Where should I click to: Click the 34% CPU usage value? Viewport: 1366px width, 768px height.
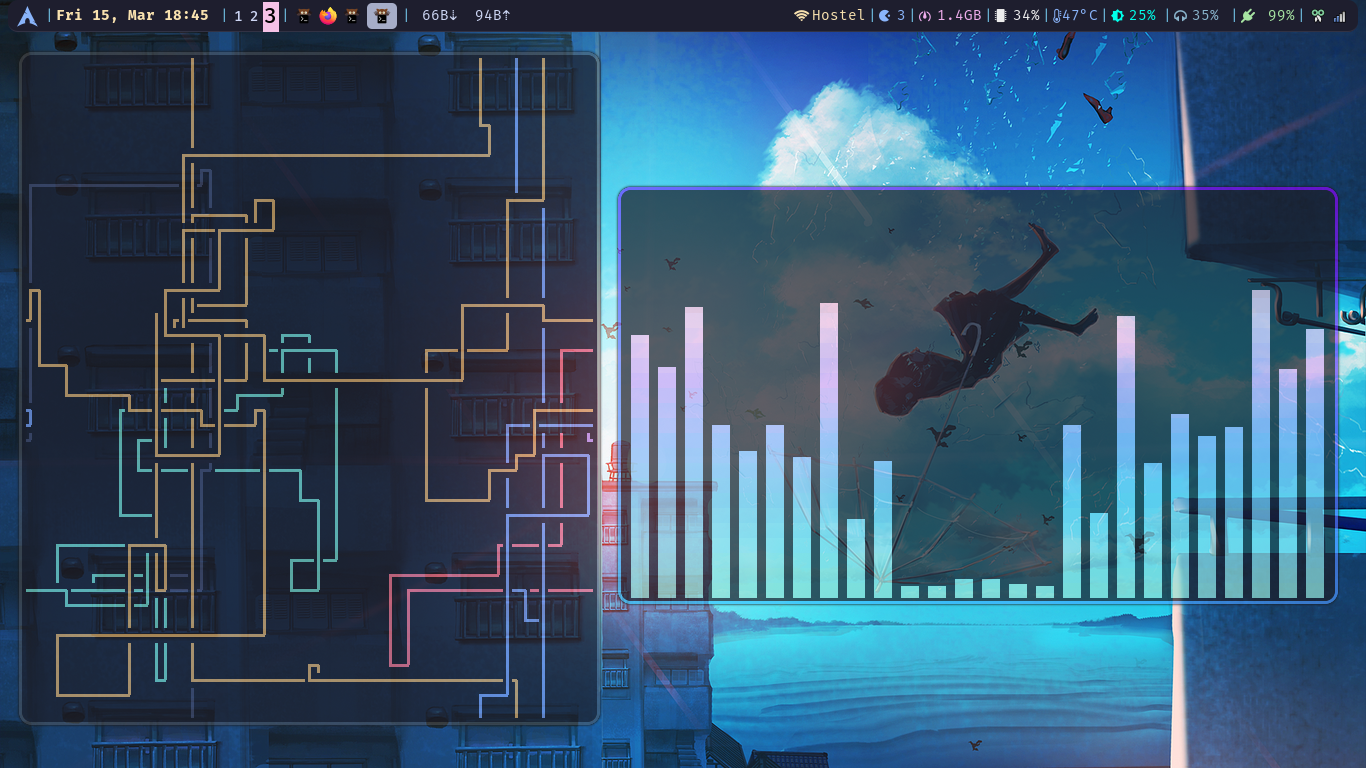tap(1026, 16)
